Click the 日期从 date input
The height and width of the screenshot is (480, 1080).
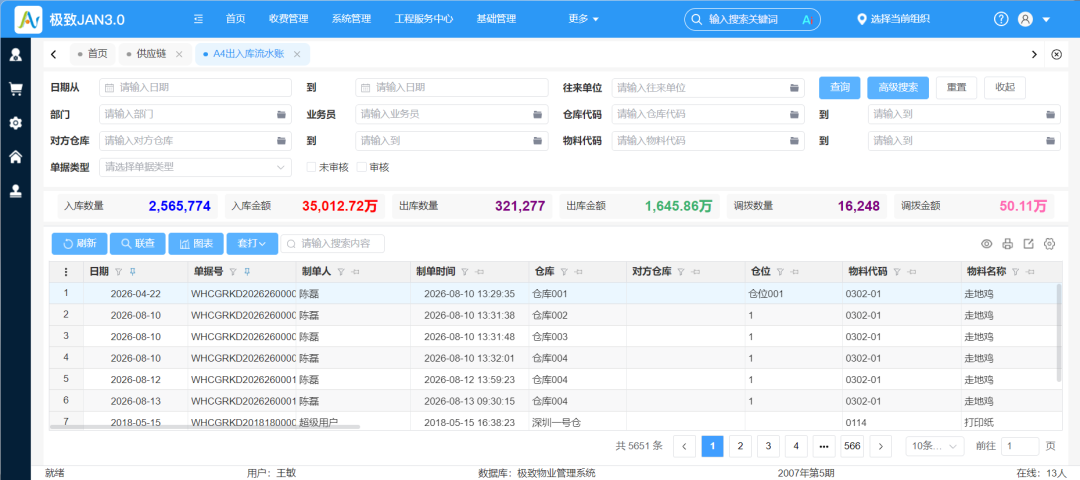(196, 87)
